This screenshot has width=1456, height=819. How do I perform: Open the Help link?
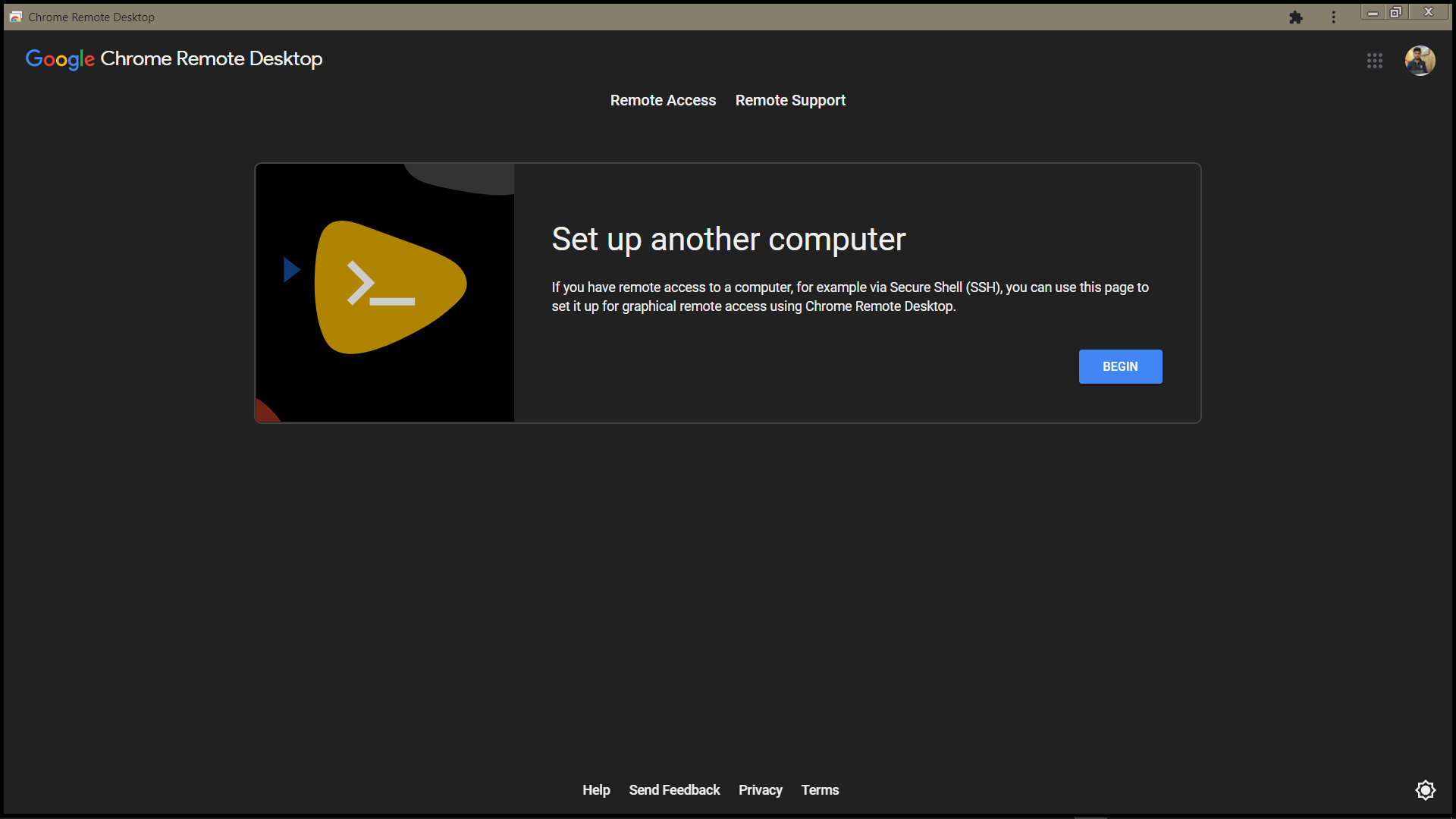tap(596, 790)
